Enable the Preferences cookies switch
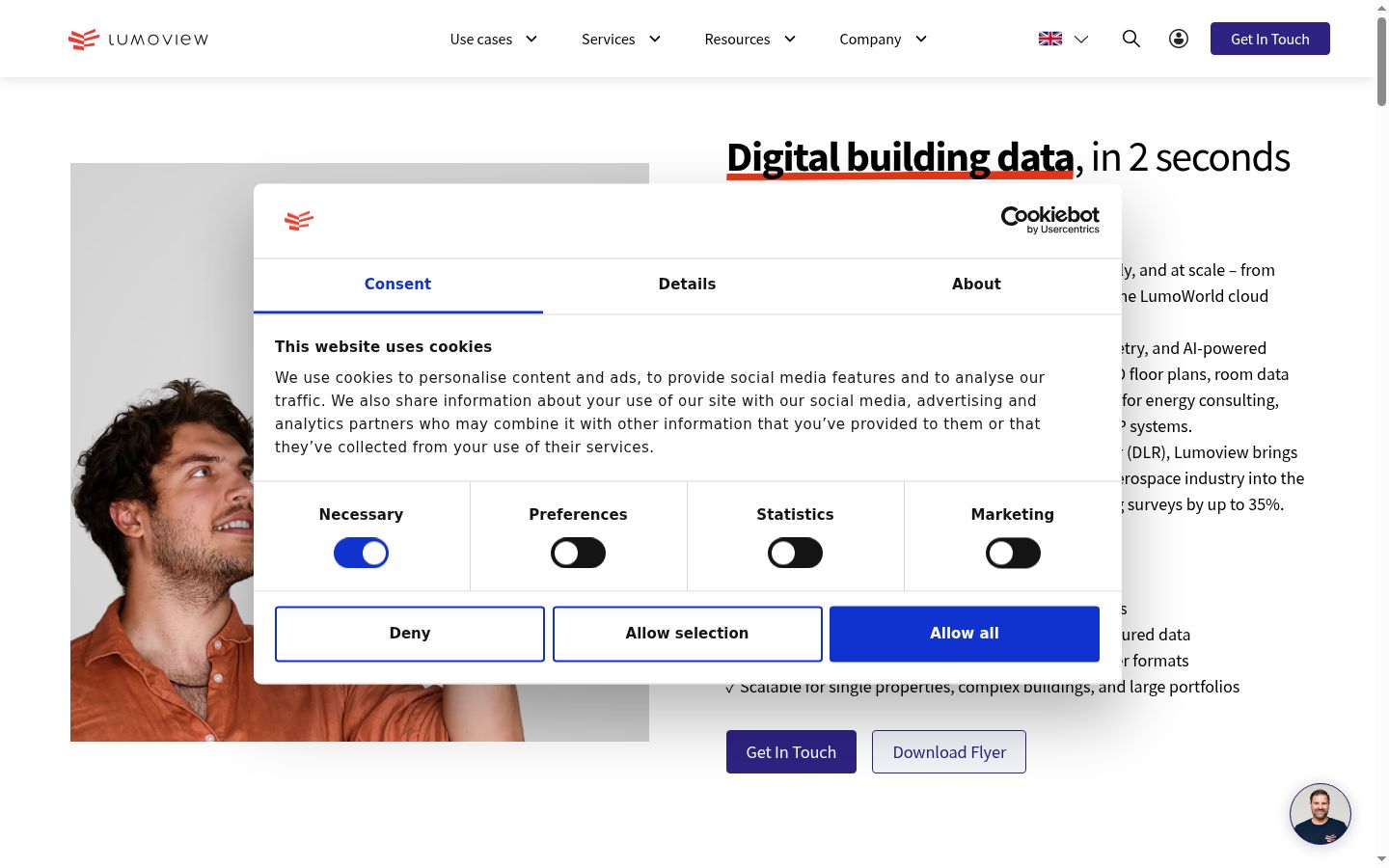This screenshot has width=1389, height=868. [x=578, y=553]
